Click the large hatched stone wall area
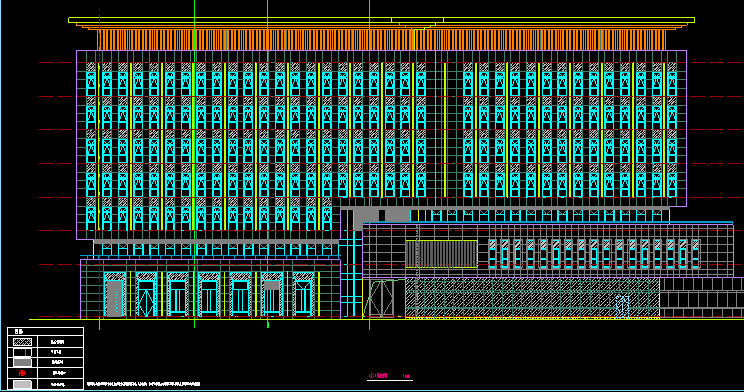This screenshot has height=392, width=744. coord(532,298)
